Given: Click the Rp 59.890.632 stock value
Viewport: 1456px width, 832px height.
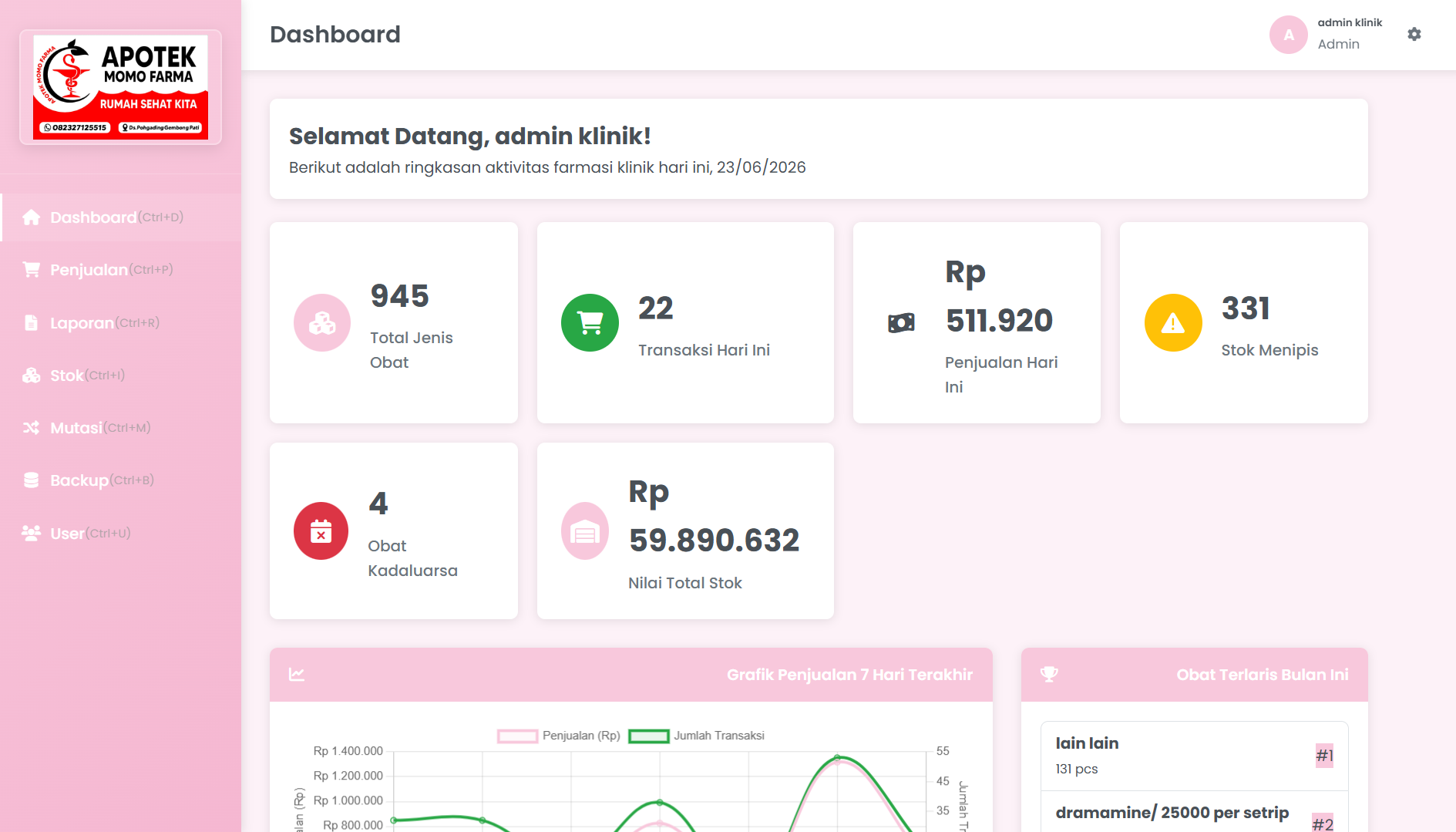Looking at the screenshot, I should [x=714, y=516].
